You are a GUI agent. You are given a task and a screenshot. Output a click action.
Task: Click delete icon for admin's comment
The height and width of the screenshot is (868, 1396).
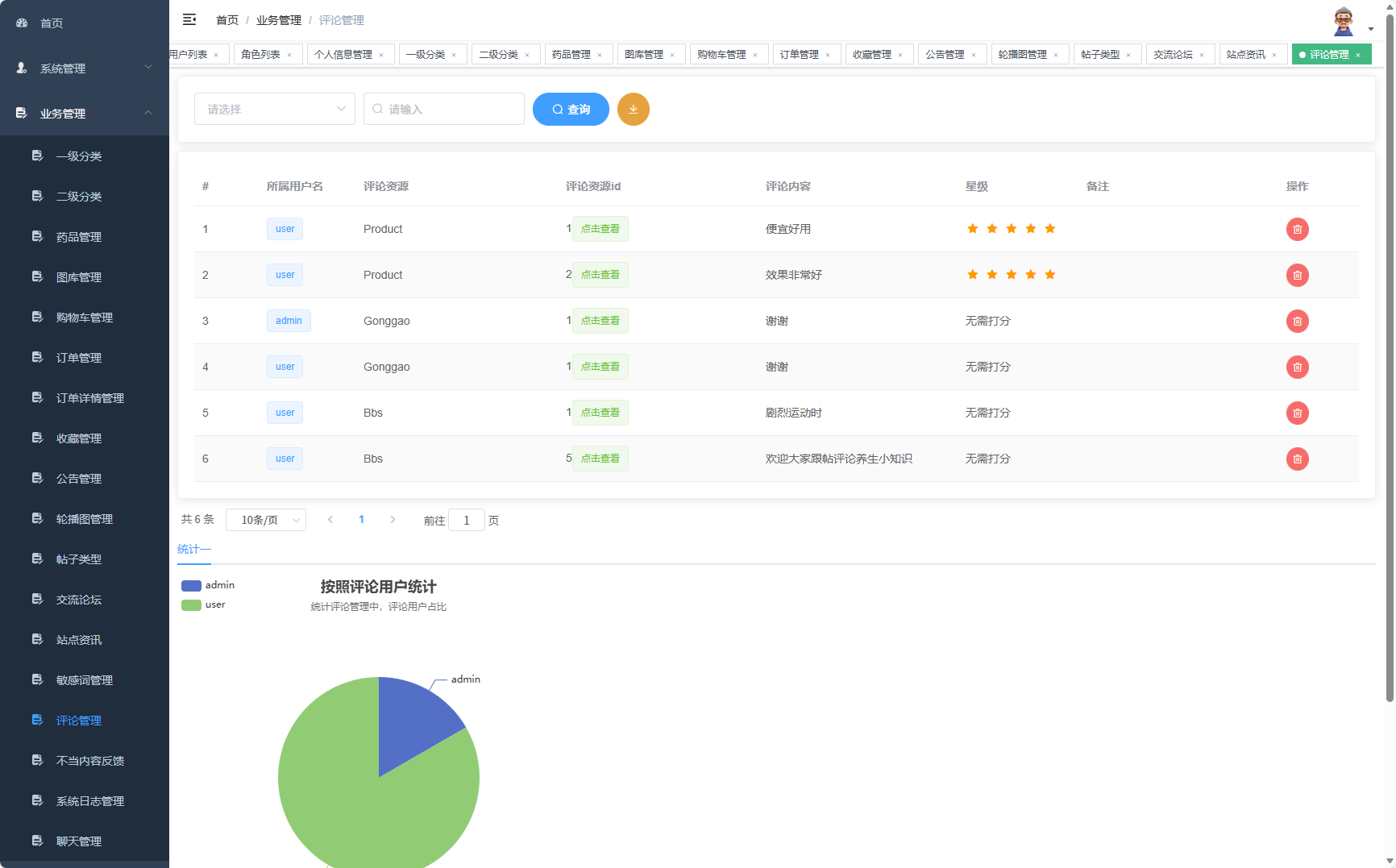point(1297,321)
